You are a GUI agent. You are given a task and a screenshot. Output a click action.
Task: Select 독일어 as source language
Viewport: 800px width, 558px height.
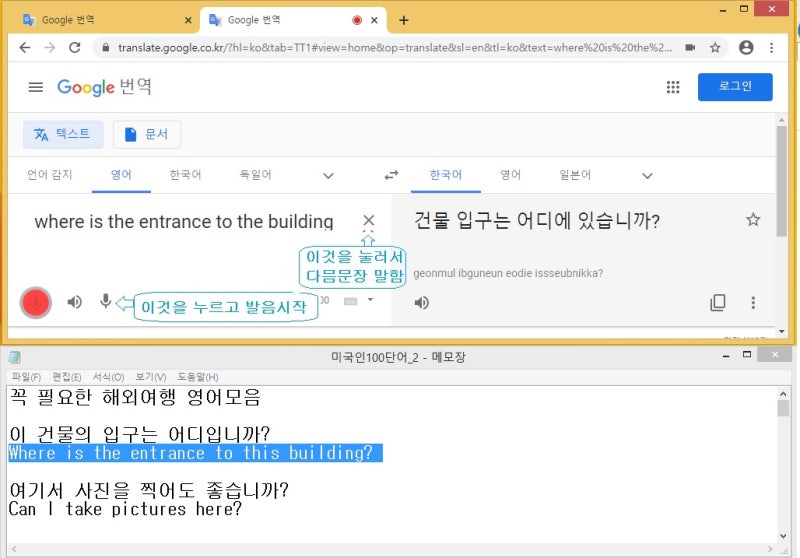256,175
